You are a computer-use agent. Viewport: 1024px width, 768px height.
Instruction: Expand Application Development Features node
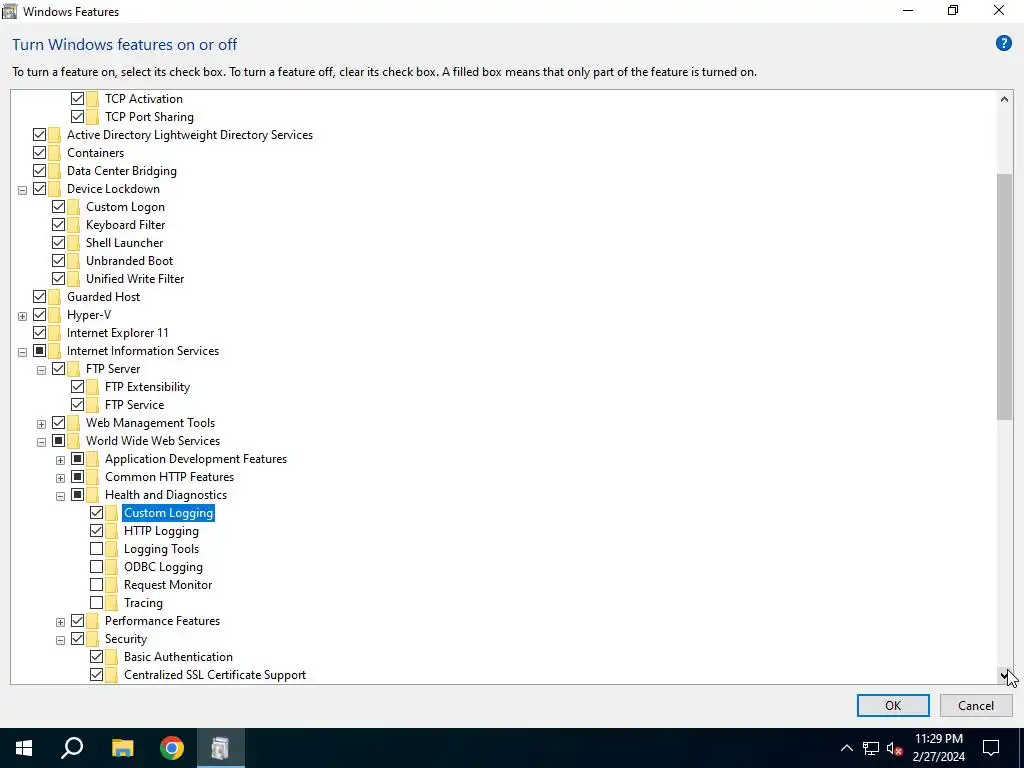(x=60, y=460)
